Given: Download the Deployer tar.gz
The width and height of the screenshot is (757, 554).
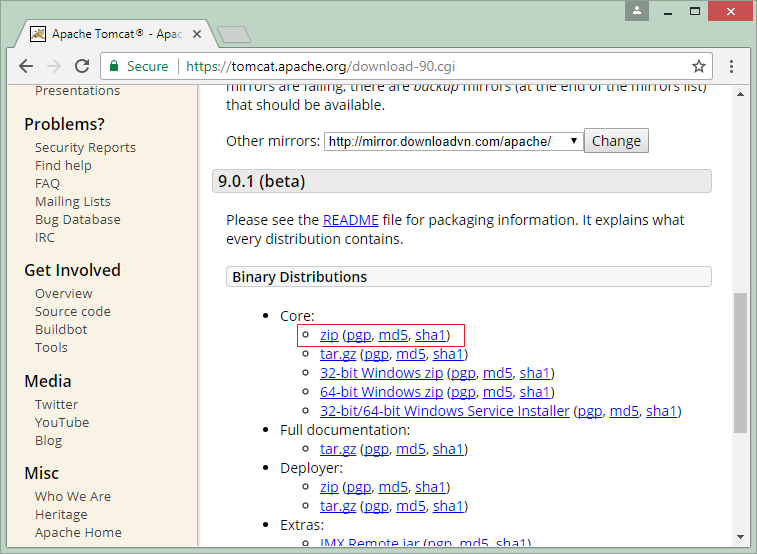Looking at the screenshot, I should click(x=338, y=506).
